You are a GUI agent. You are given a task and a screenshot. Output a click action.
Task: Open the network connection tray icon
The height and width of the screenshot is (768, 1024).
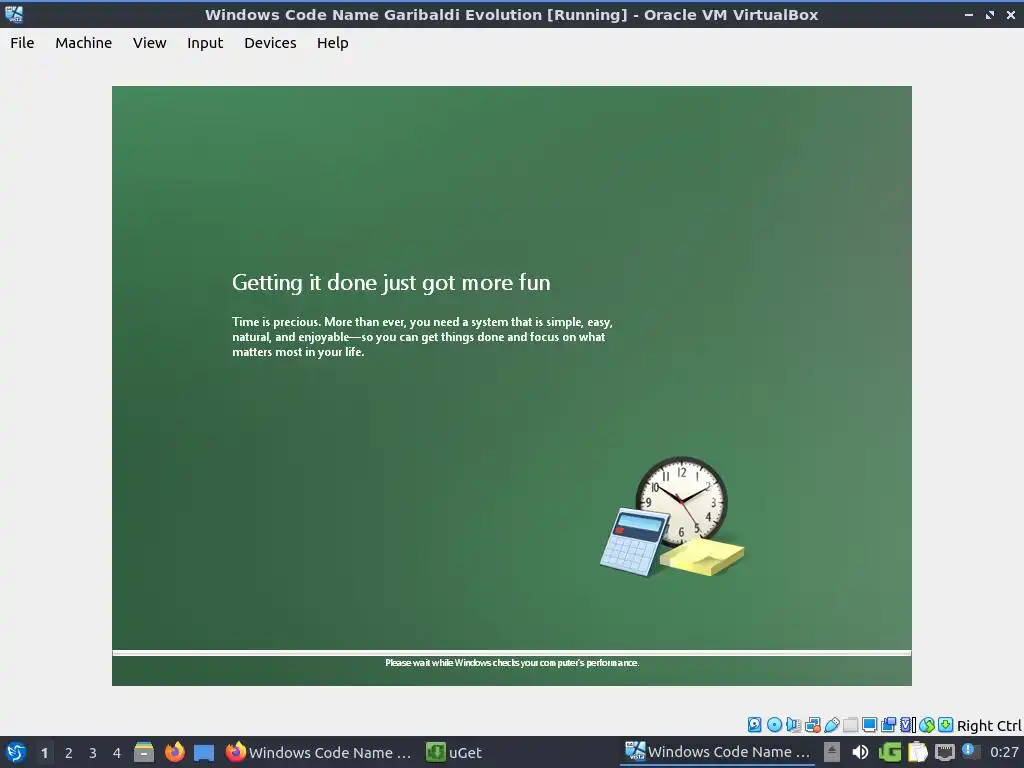coord(945,752)
